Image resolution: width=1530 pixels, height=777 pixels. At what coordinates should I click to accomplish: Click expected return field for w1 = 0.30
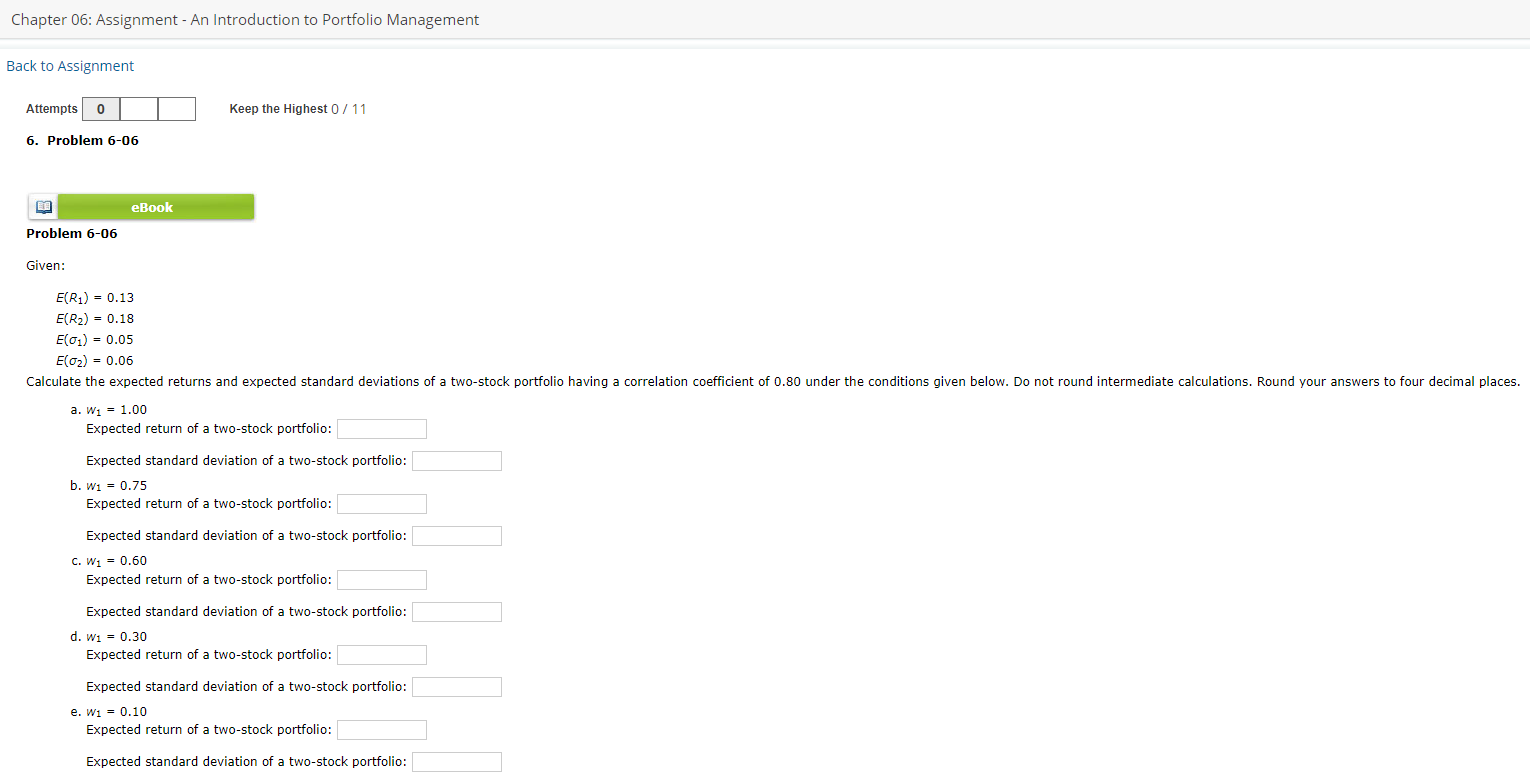point(381,654)
